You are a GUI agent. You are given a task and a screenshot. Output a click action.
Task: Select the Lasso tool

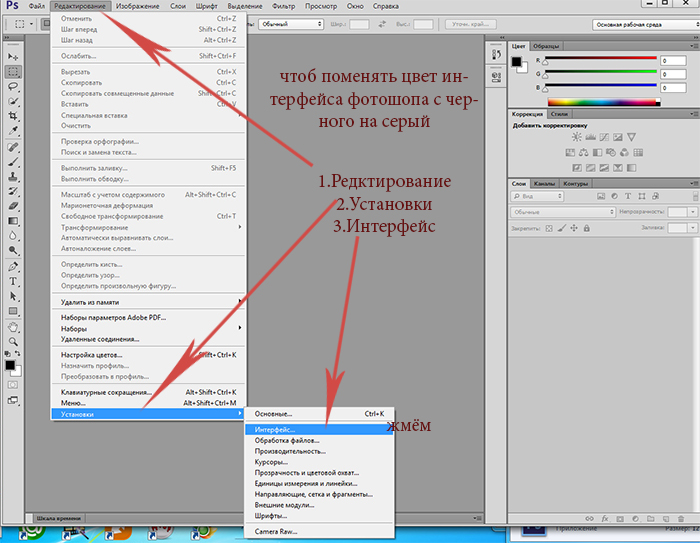tap(13, 86)
